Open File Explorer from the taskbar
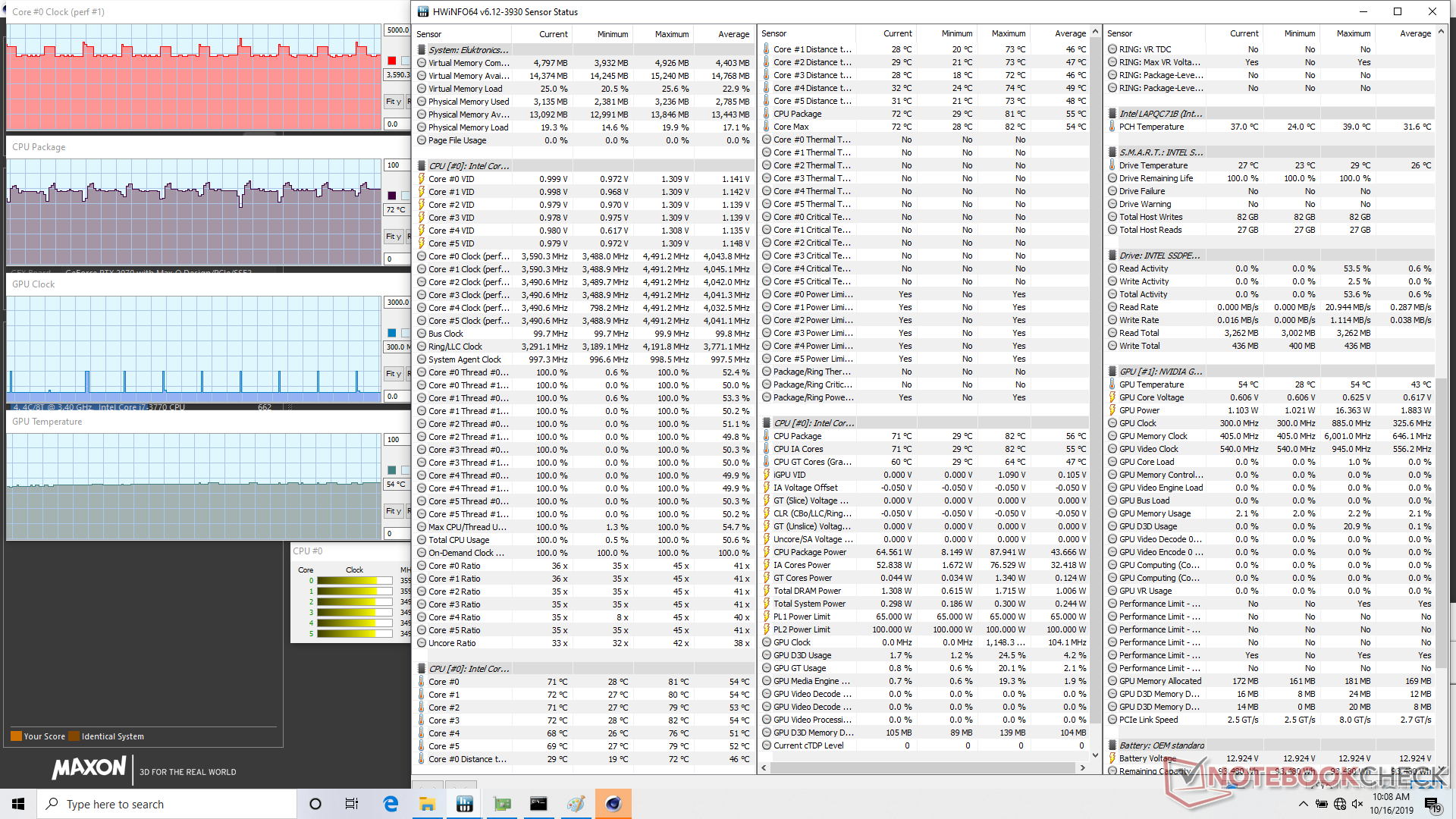This screenshot has height=819, width=1456. [428, 804]
